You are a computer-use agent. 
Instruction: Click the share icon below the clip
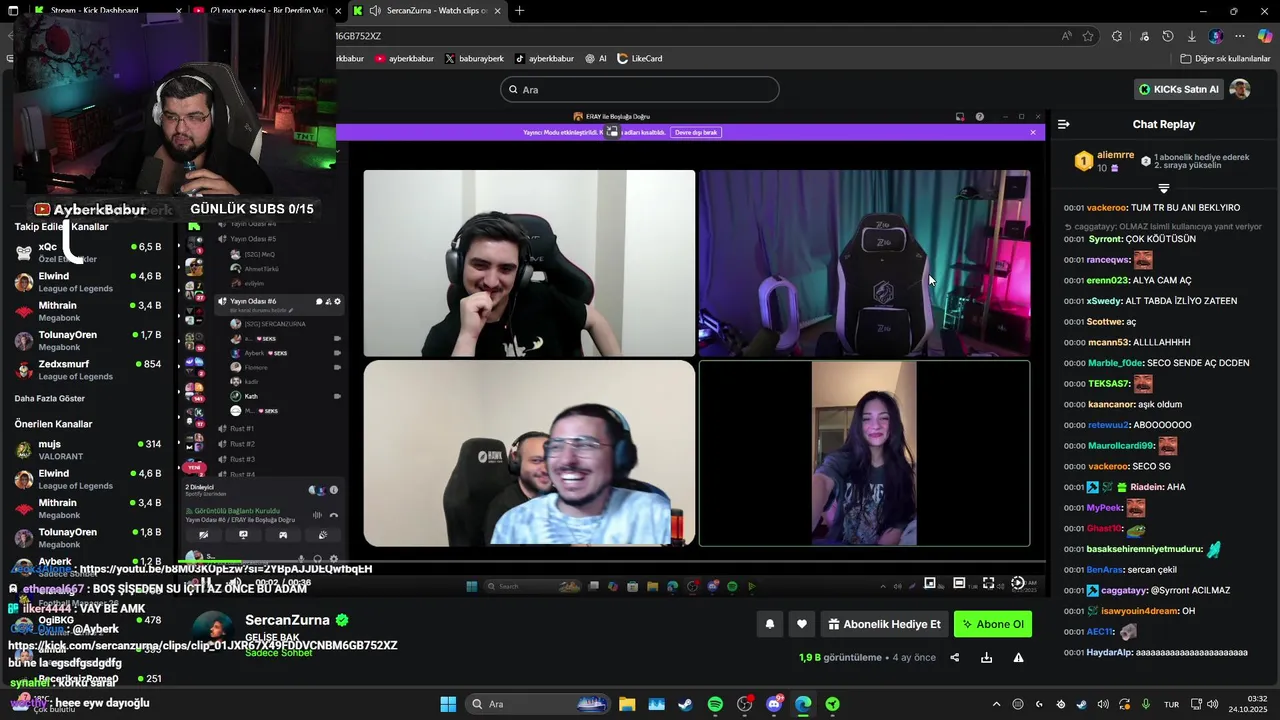[954, 657]
